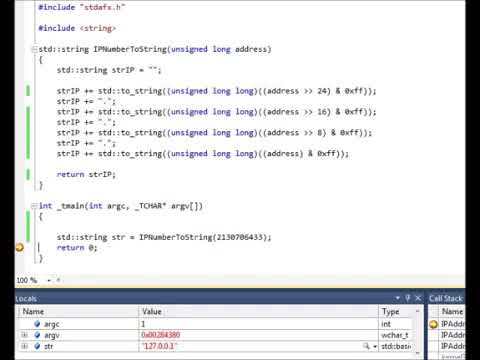This screenshot has width=480, height=360.
Task: Click the _tmain function signature line
Action: coord(121,206)
